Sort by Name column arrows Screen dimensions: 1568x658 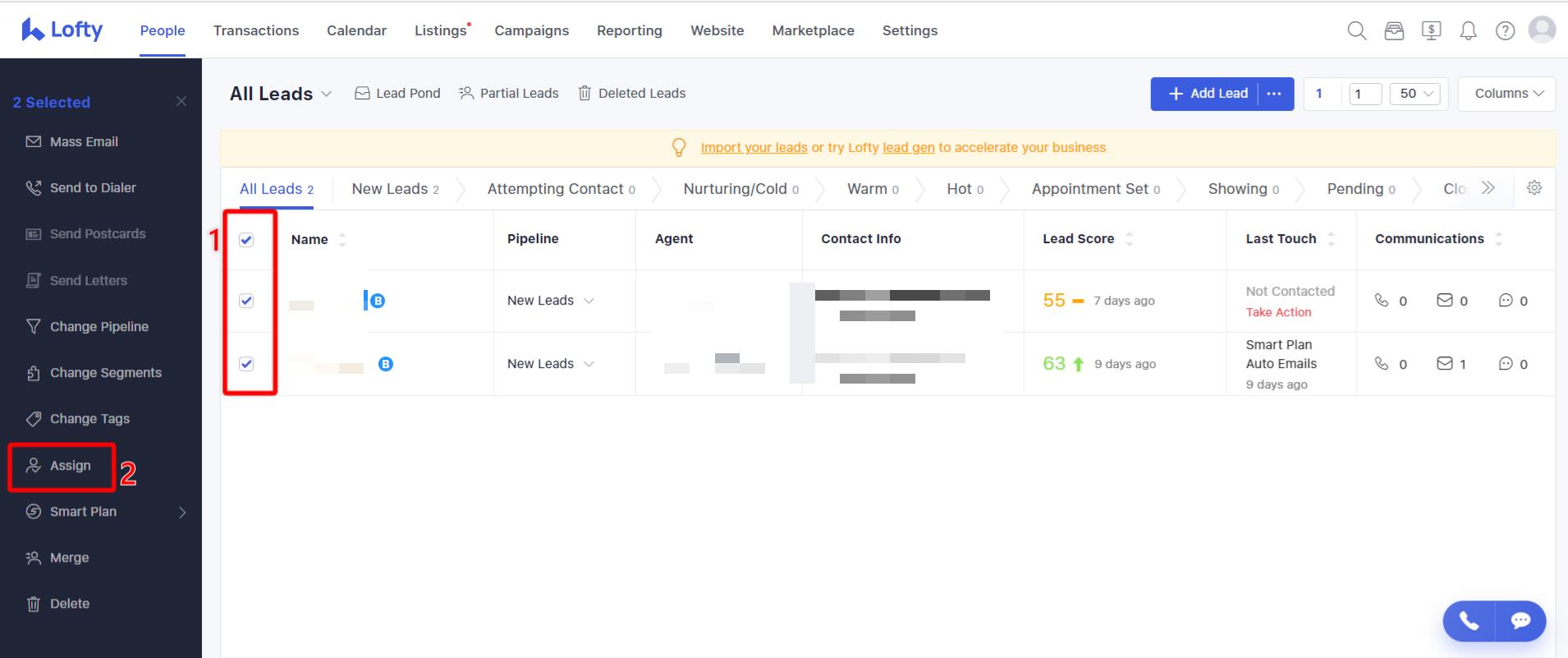342,239
